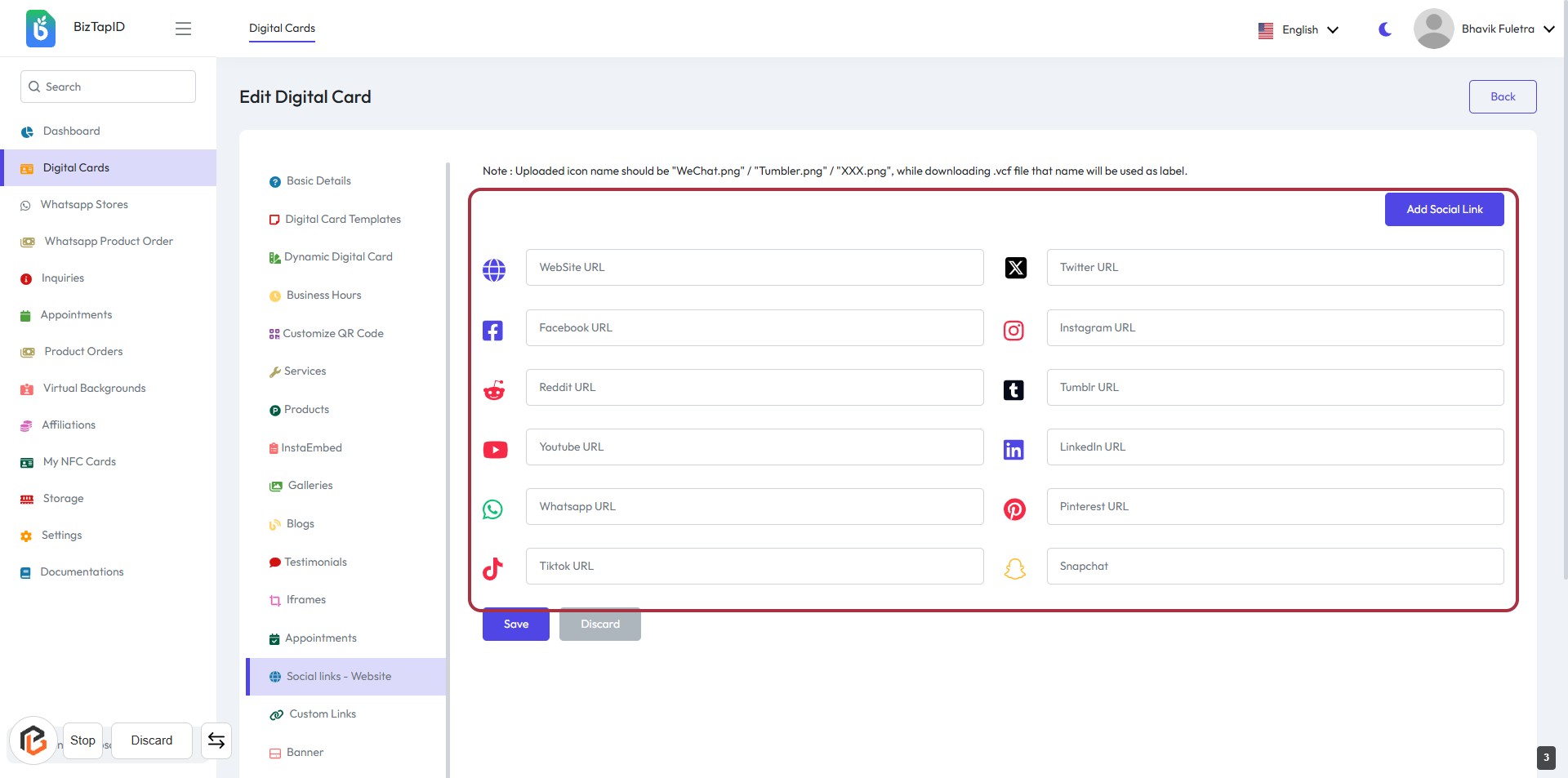Click the BizTapID logo

[41, 29]
